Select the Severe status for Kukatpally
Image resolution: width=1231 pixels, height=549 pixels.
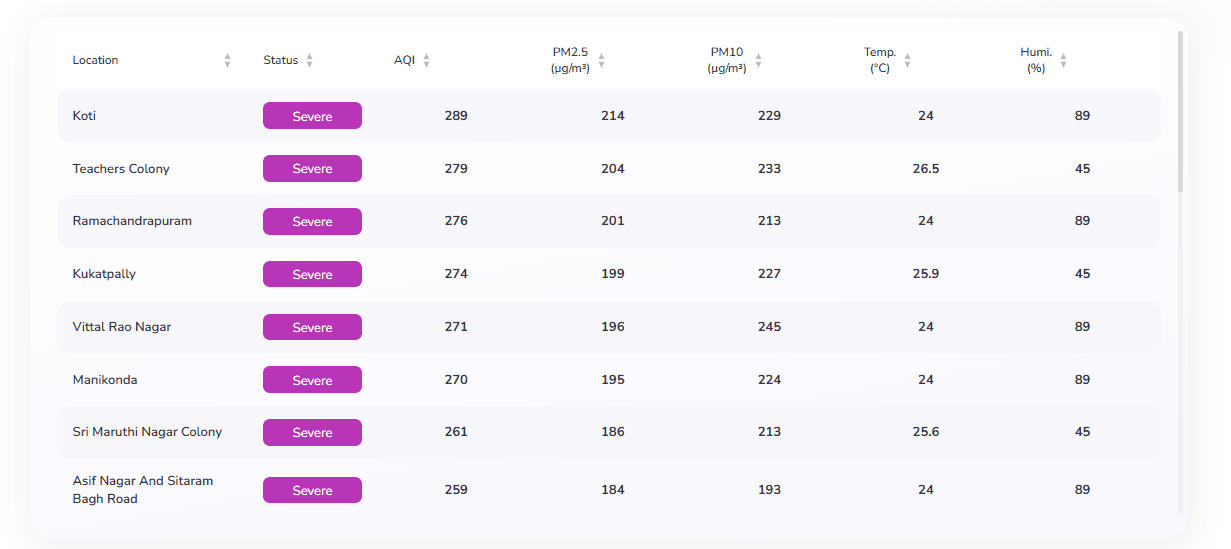[312, 274]
